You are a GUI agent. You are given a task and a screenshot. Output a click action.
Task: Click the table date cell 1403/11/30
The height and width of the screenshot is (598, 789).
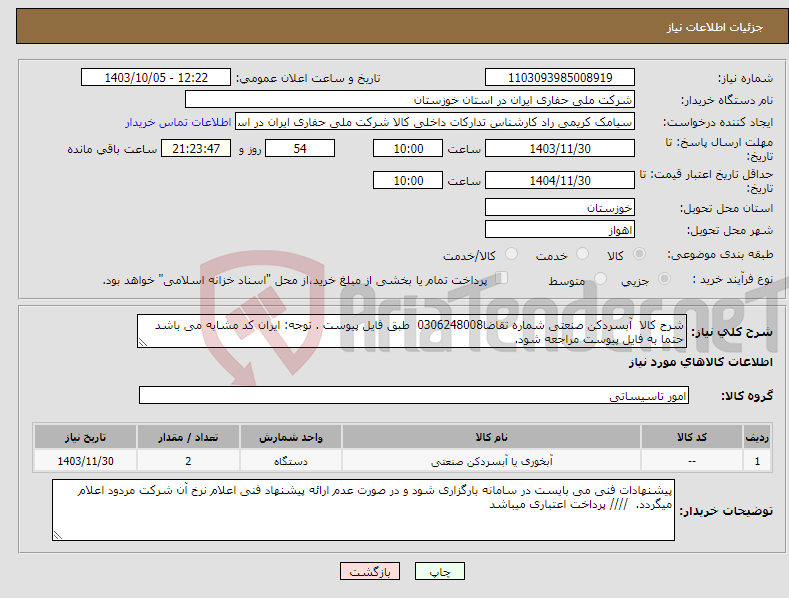86,461
